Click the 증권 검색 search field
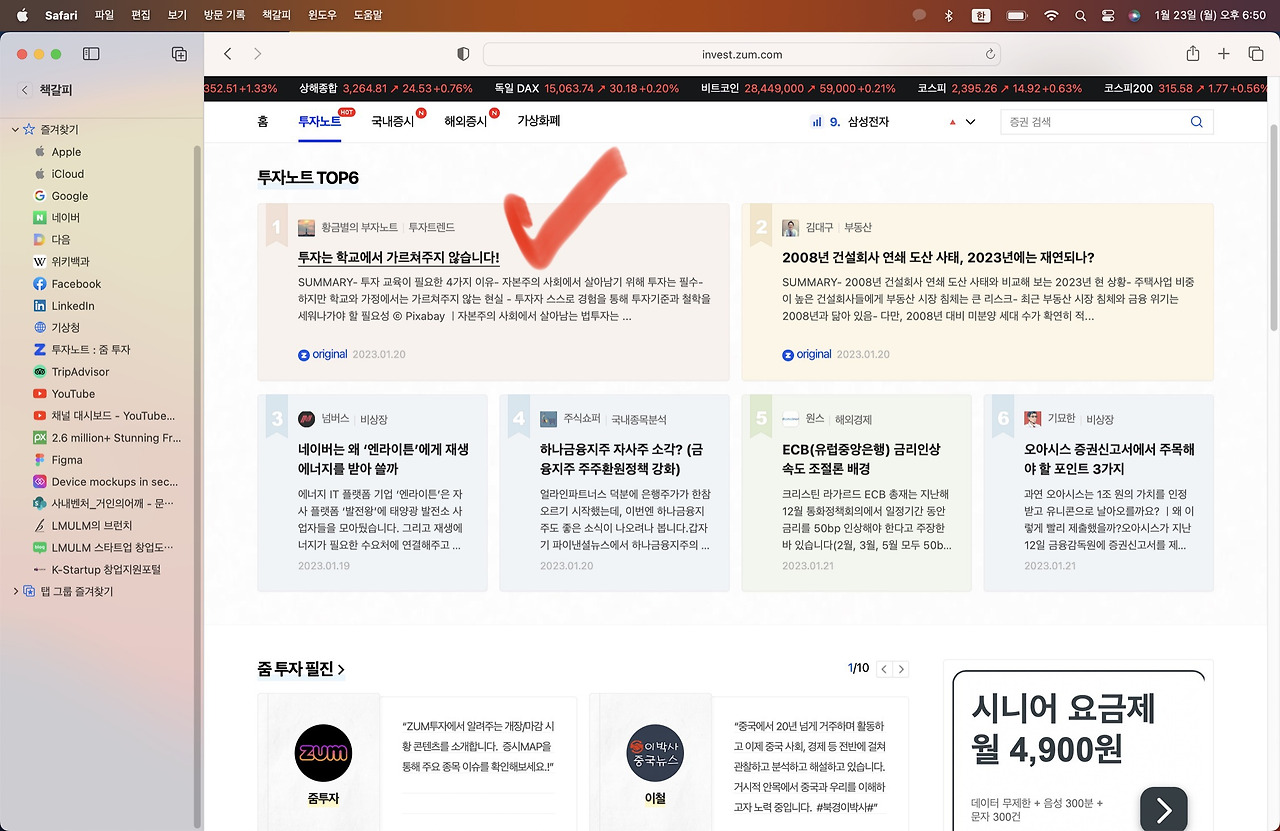1280x831 pixels. pos(1107,122)
